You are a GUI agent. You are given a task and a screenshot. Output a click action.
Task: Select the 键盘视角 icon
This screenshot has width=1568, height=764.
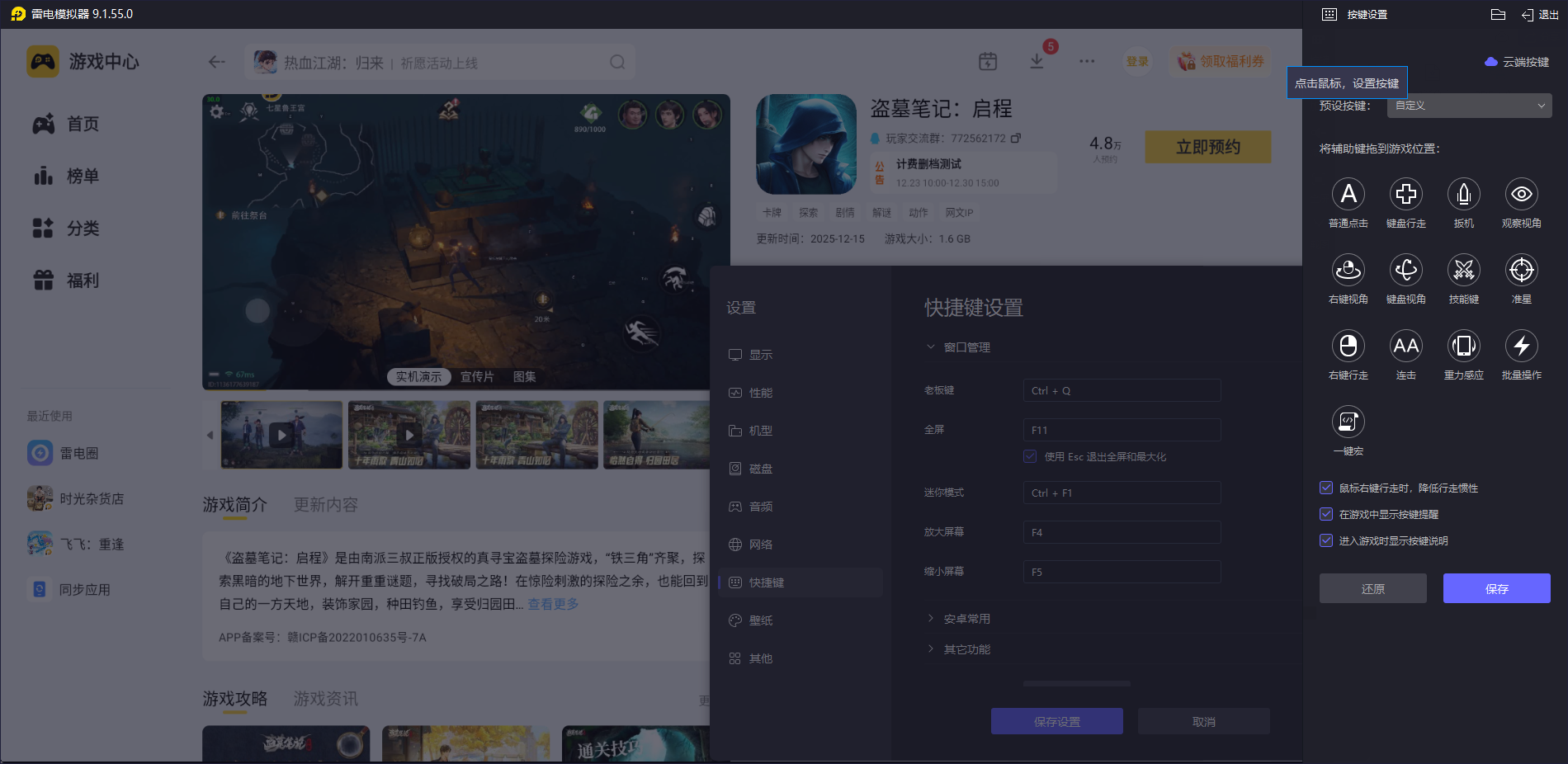click(x=1406, y=270)
